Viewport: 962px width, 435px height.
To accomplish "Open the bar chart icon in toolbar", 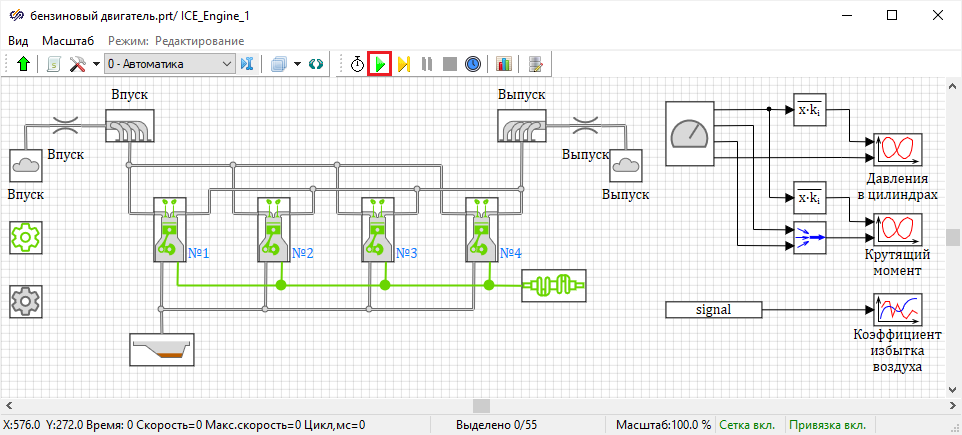I will [503, 64].
